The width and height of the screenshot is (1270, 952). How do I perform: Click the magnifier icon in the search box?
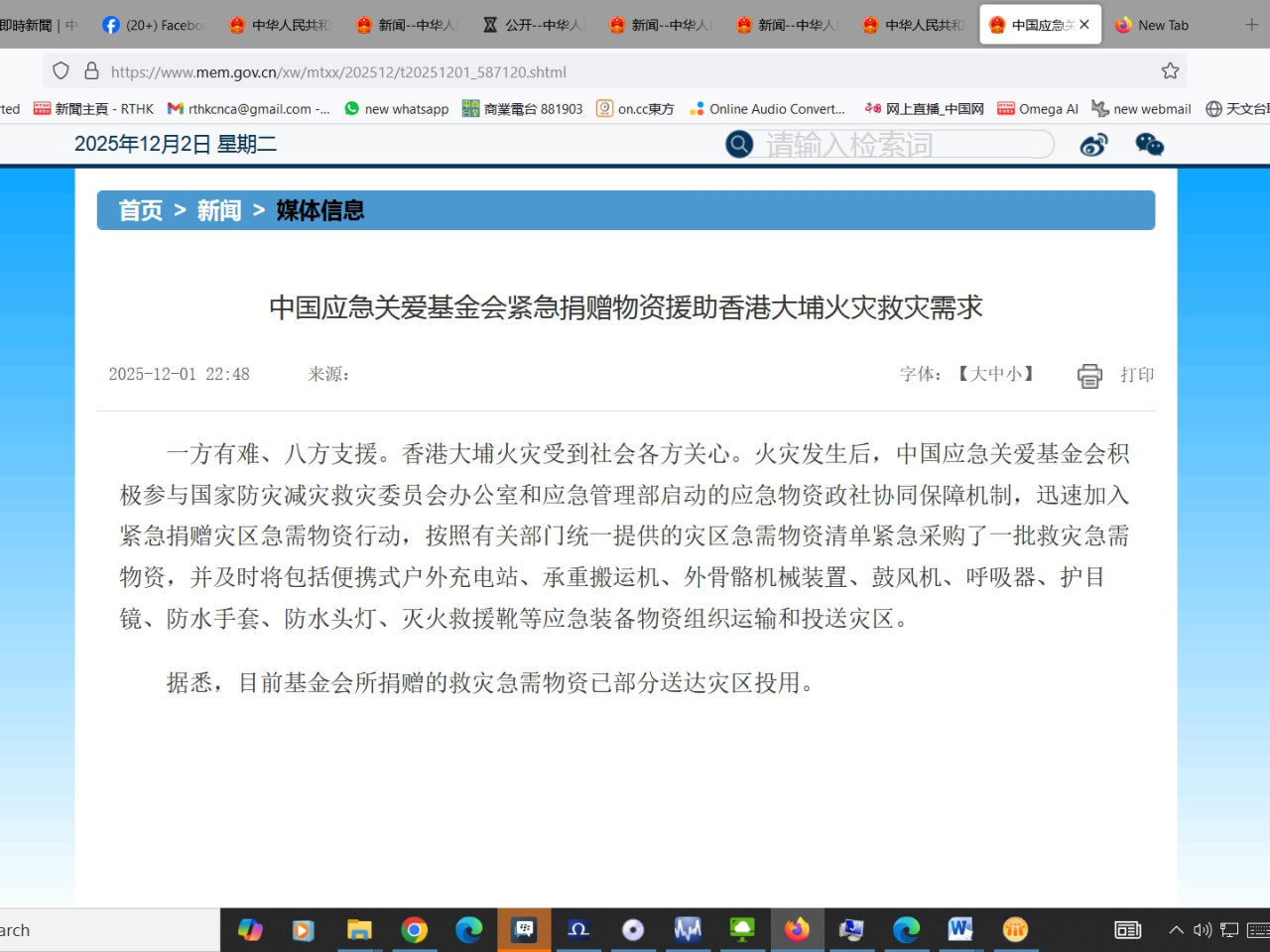tap(738, 144)
